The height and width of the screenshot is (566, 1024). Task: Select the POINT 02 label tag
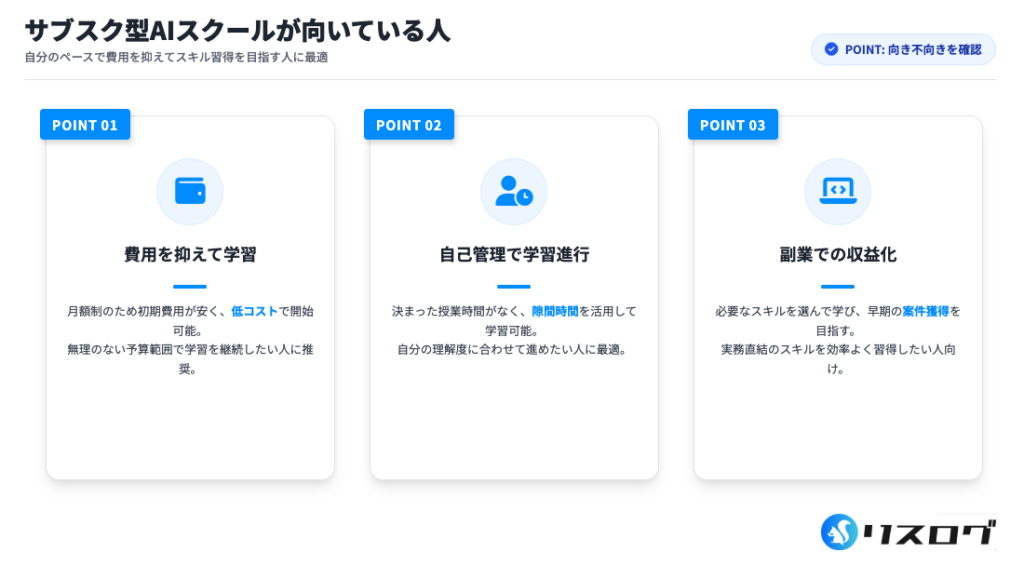(x=409, y=125)
